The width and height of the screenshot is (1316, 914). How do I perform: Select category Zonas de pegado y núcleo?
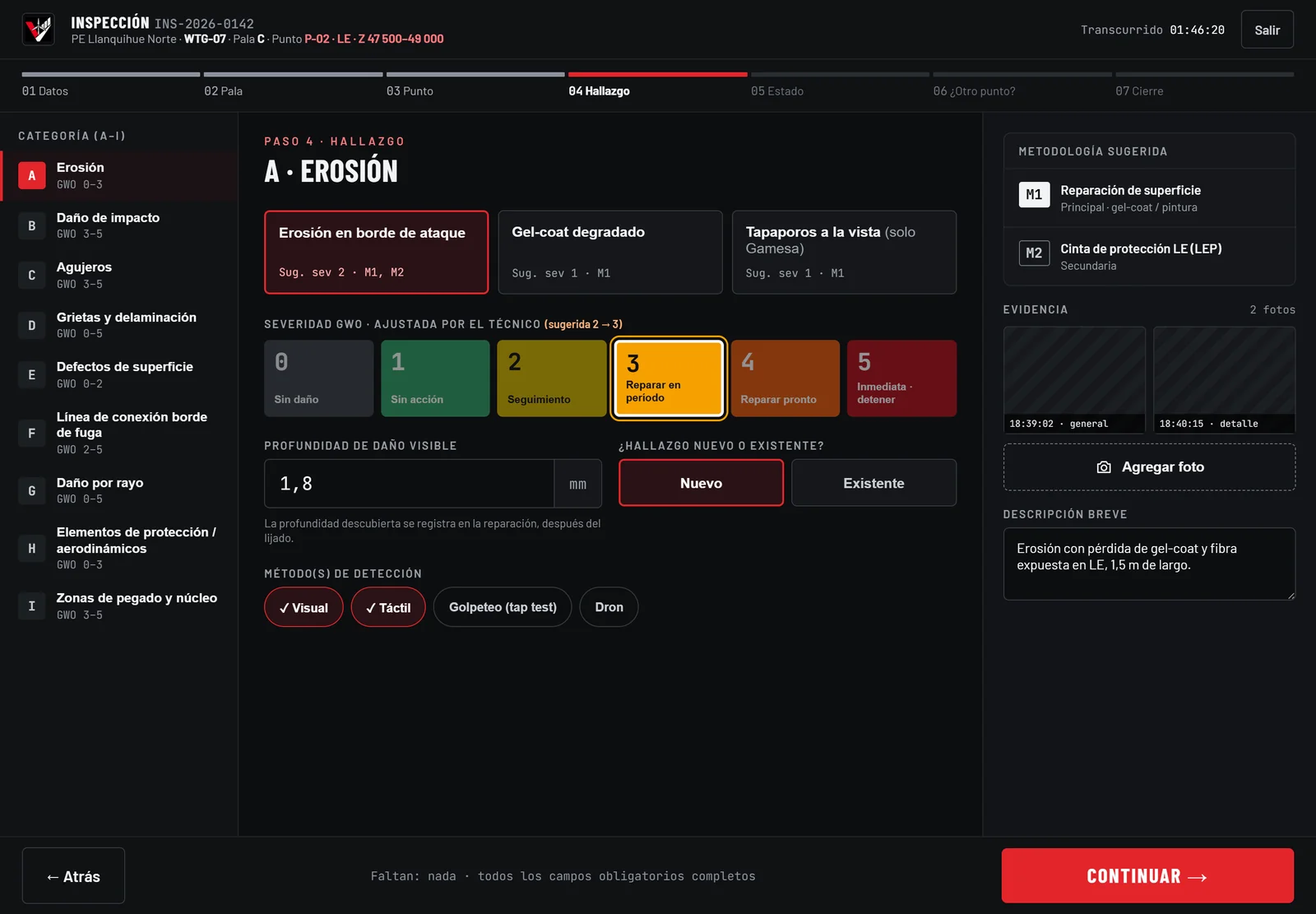pos(119,605)
